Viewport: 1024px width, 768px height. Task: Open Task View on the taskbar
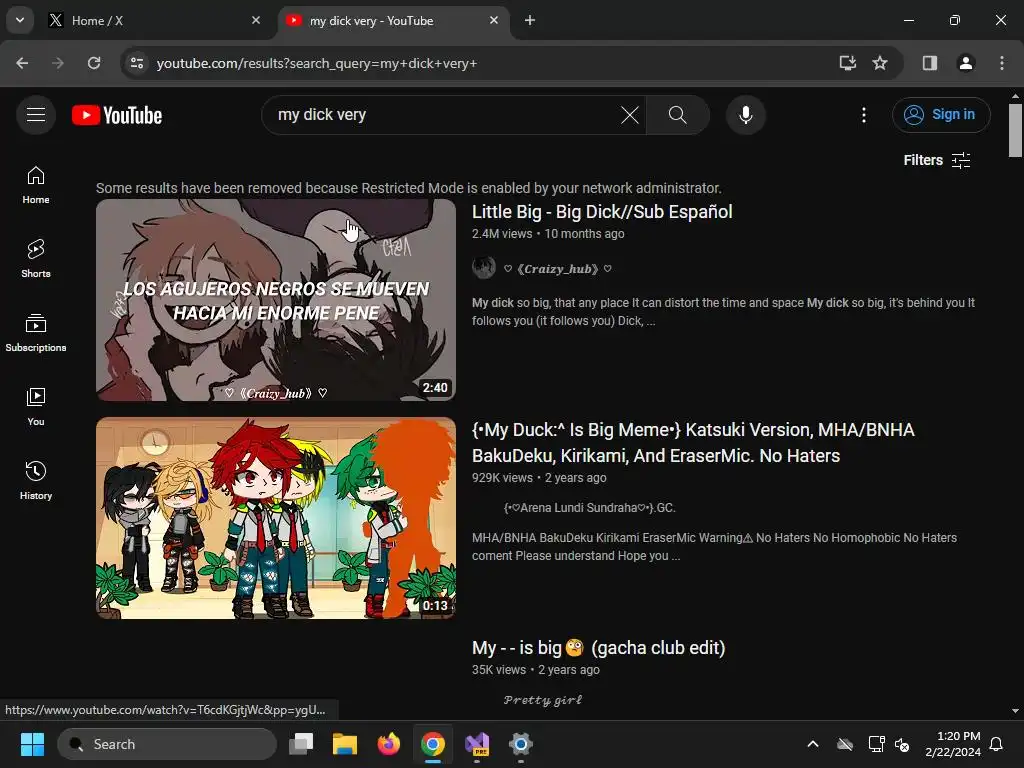pos(301,744)
